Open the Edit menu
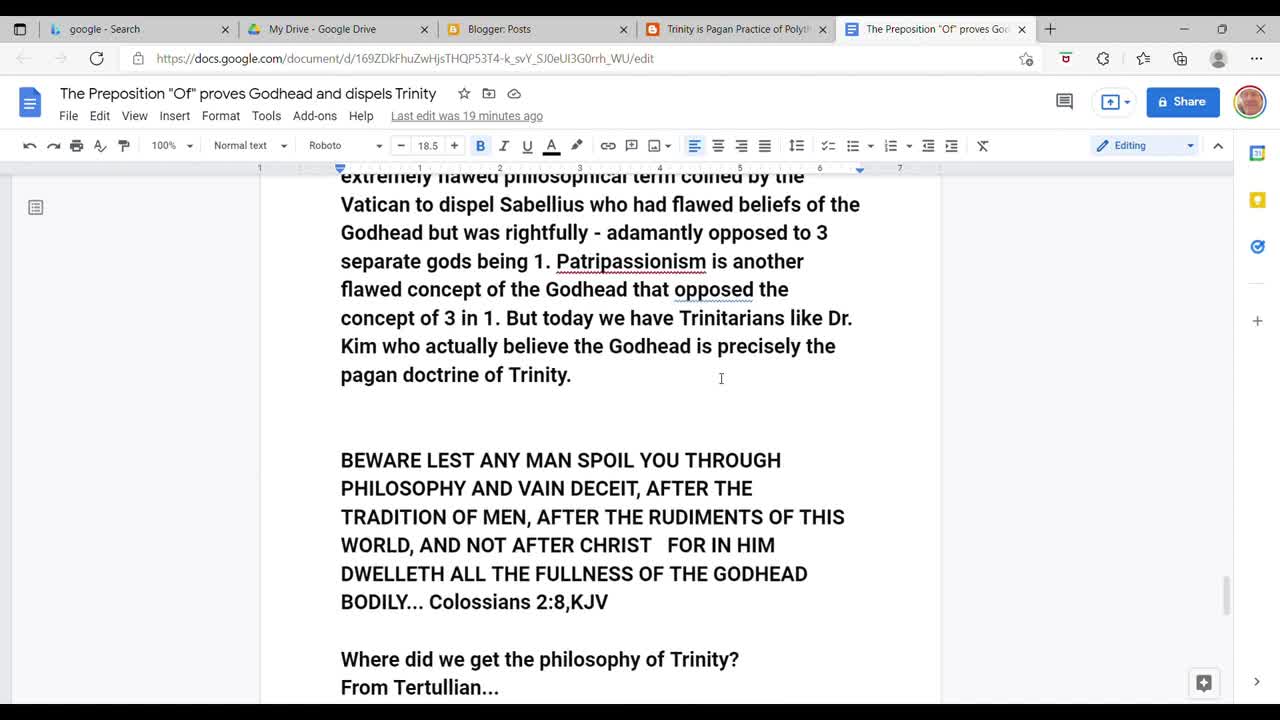 [100, 116]
